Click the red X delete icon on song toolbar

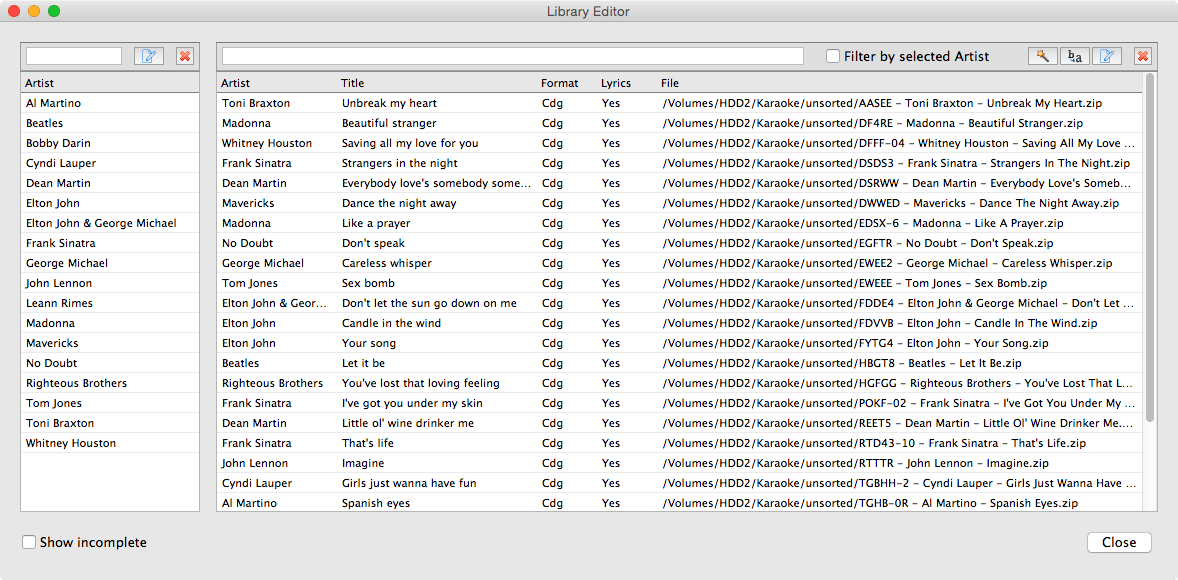click(1141, 56)
